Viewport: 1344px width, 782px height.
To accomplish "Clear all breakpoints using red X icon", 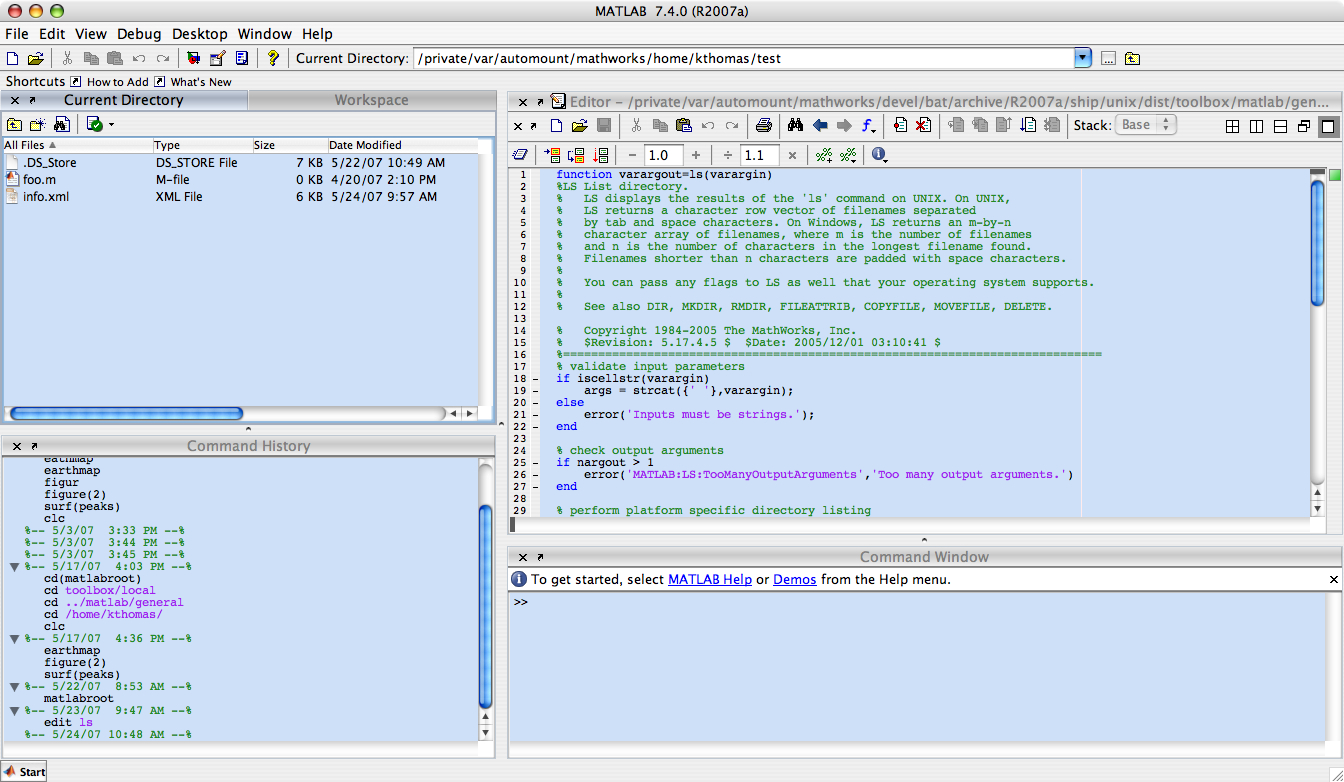I will point(923,125).
